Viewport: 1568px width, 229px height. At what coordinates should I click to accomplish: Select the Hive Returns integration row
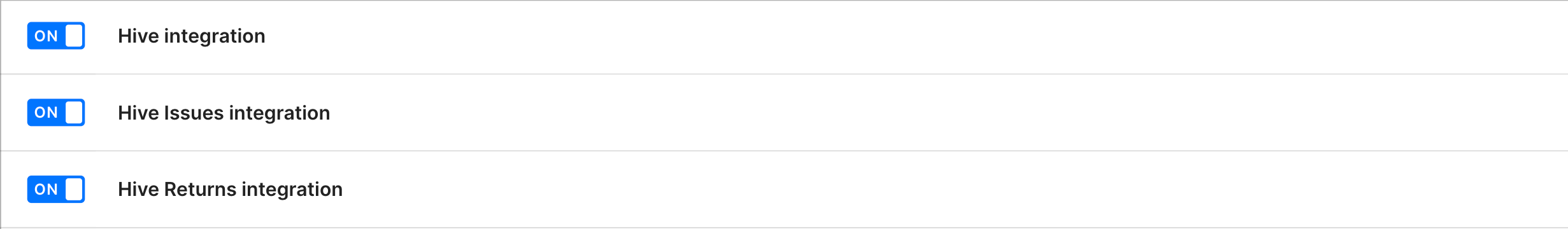[x=784, y=190]
